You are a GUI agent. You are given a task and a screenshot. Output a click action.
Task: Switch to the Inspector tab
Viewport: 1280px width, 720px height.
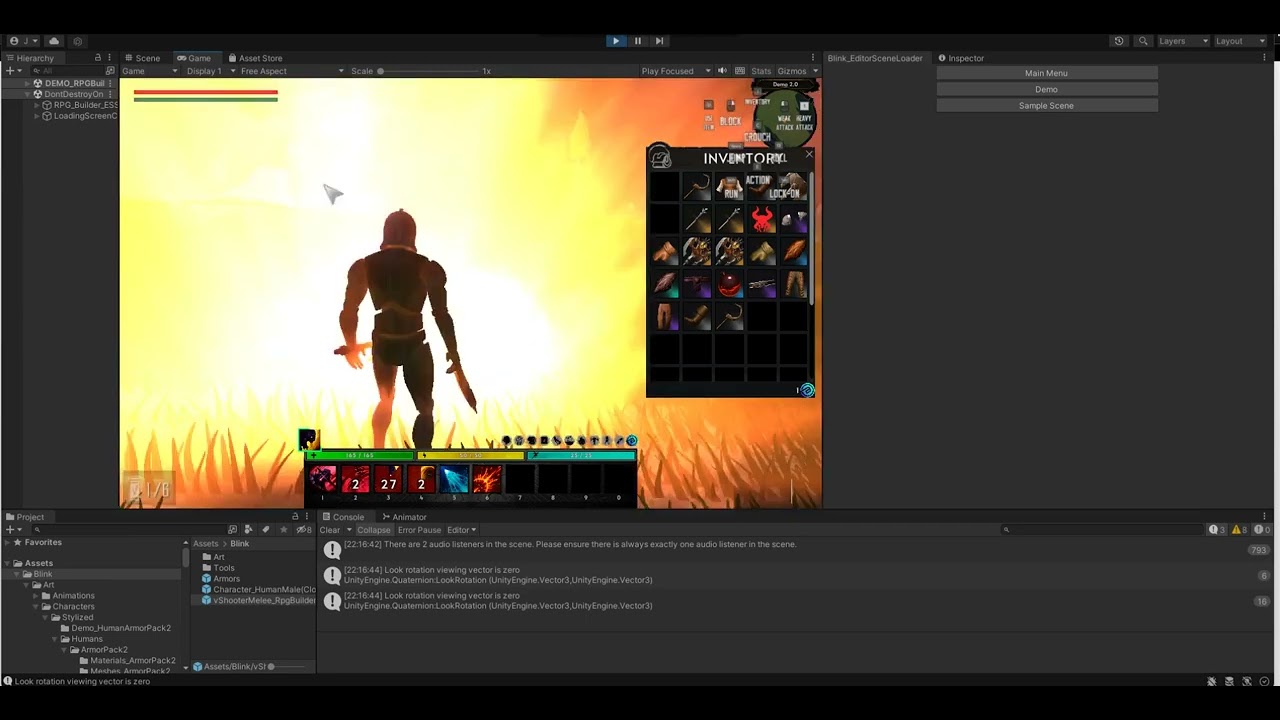(x=961, y=58)
